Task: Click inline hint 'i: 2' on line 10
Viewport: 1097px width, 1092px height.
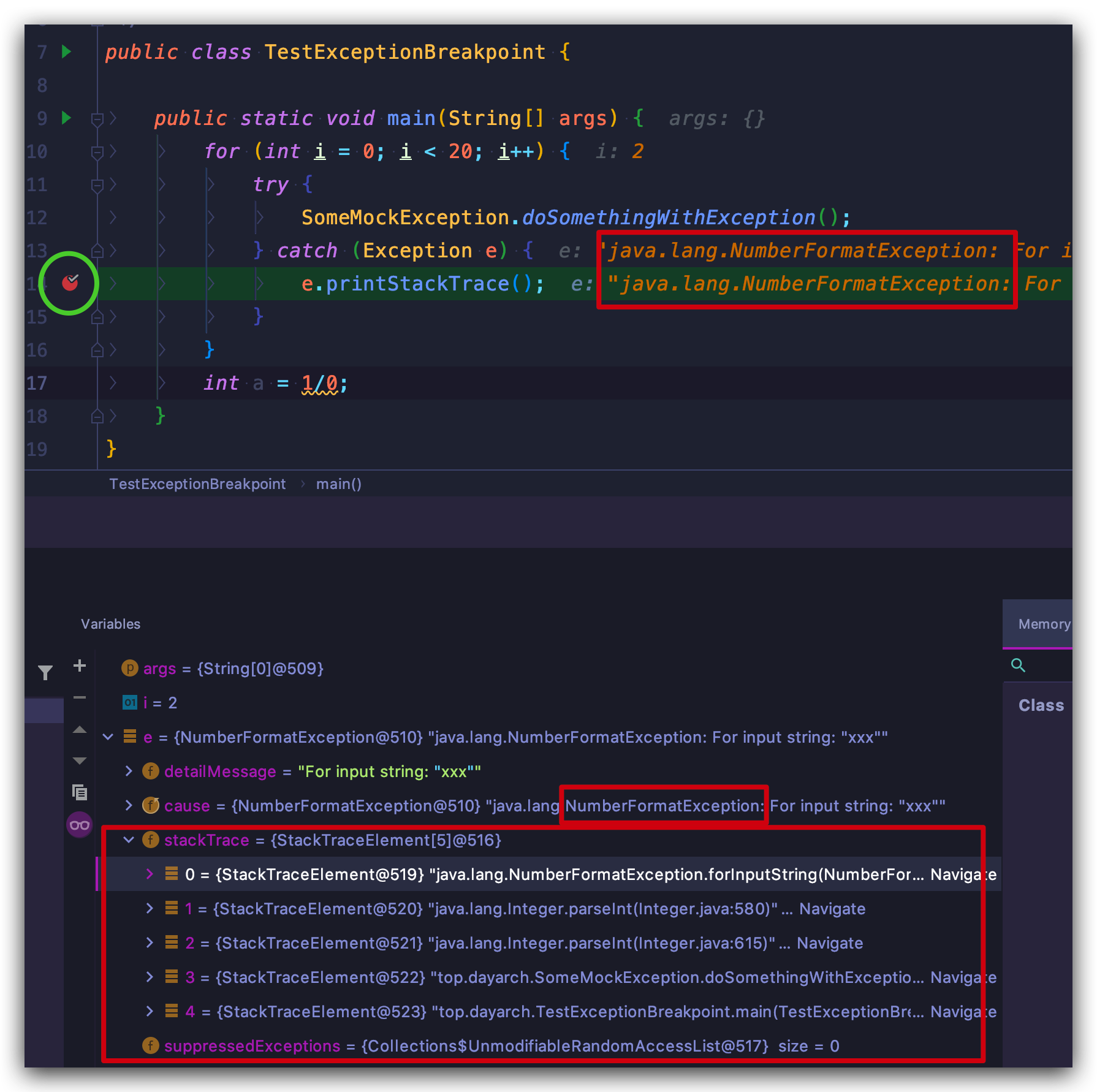Action: (x=620, y=151)
